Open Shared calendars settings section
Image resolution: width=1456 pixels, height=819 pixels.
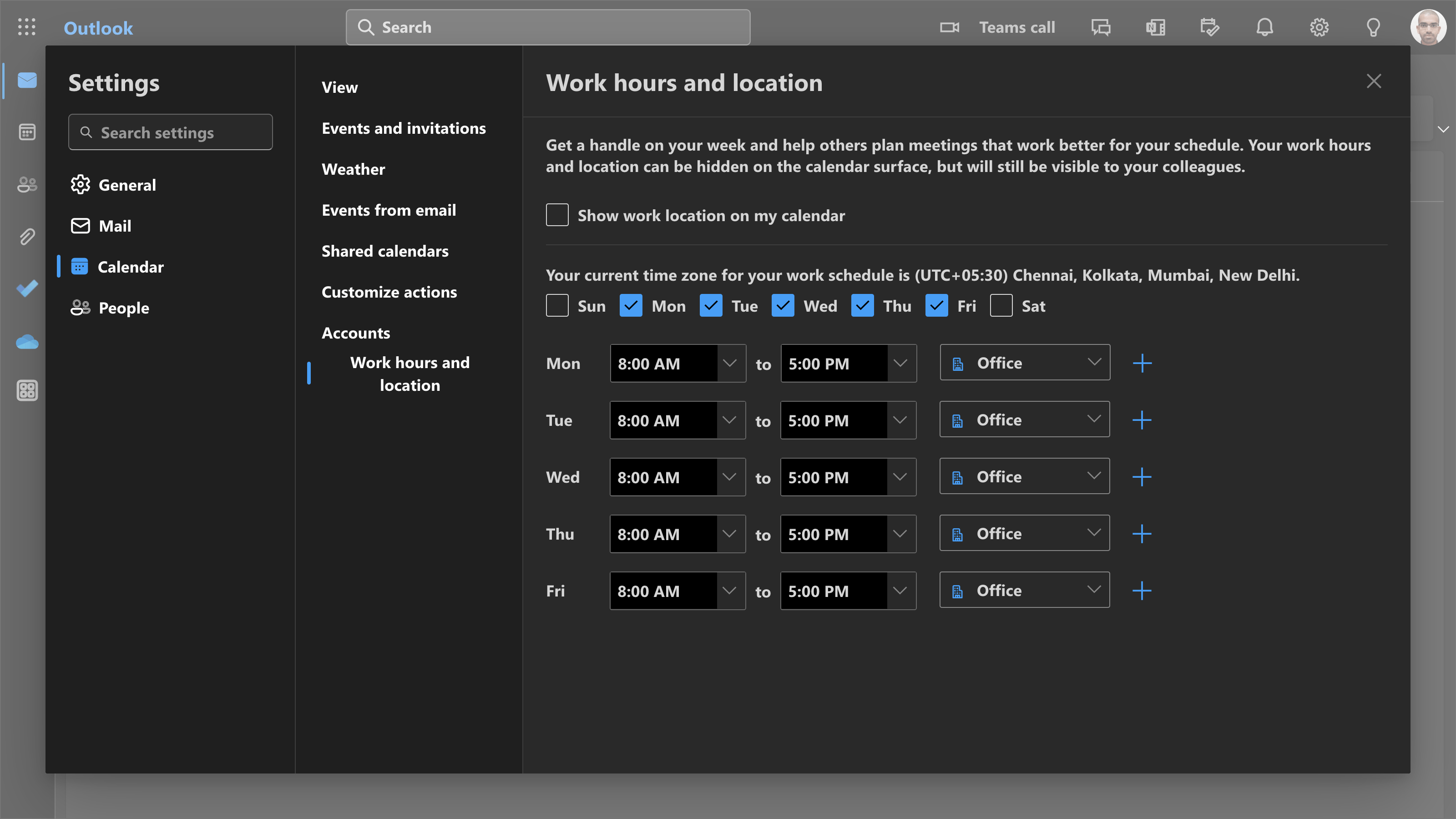click(x=384, y=251)
